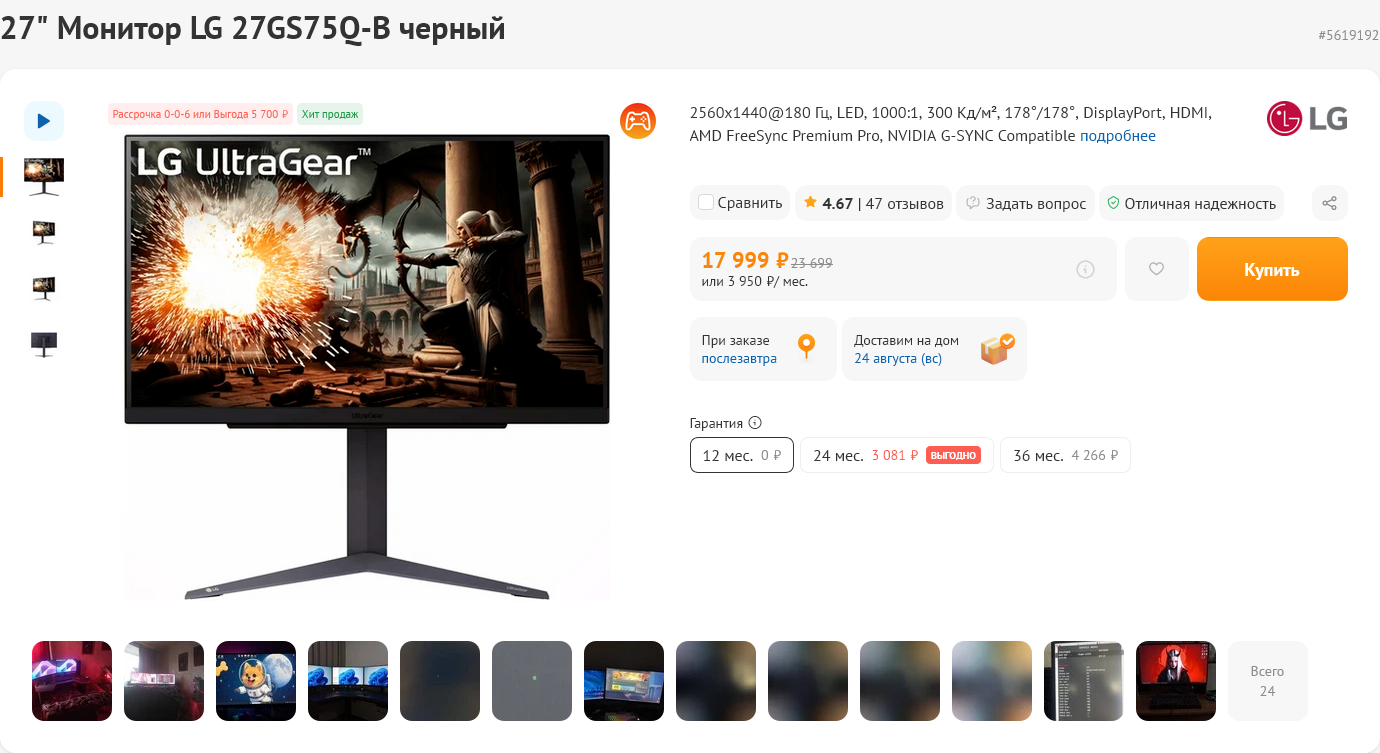
Task: Pick the 36 мес. warranty option
Action: [x=1065, y=455]
